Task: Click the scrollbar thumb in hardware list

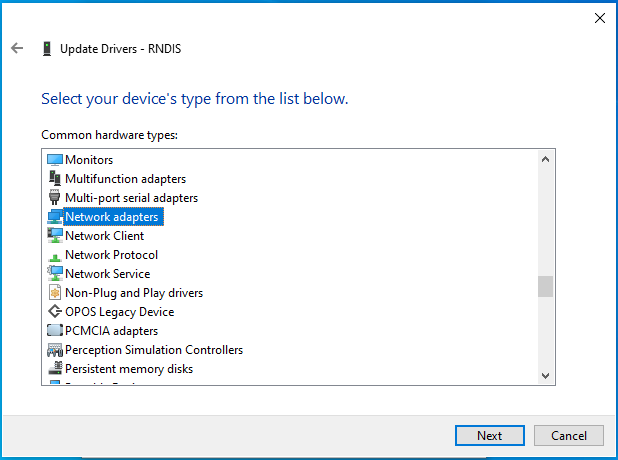Action: pyautogui.click(x=545, y=286)
